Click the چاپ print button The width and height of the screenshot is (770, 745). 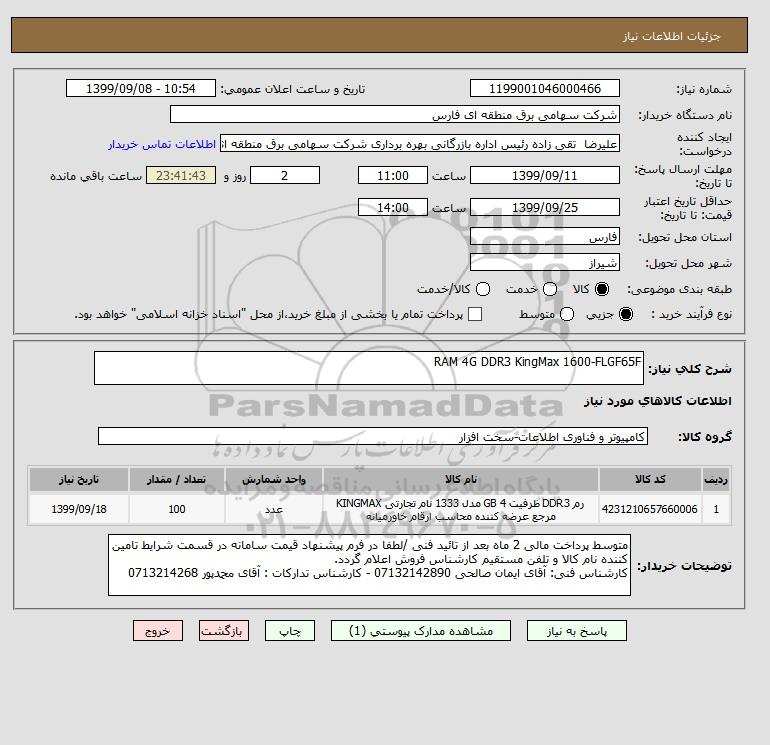[x=290, y=631]
